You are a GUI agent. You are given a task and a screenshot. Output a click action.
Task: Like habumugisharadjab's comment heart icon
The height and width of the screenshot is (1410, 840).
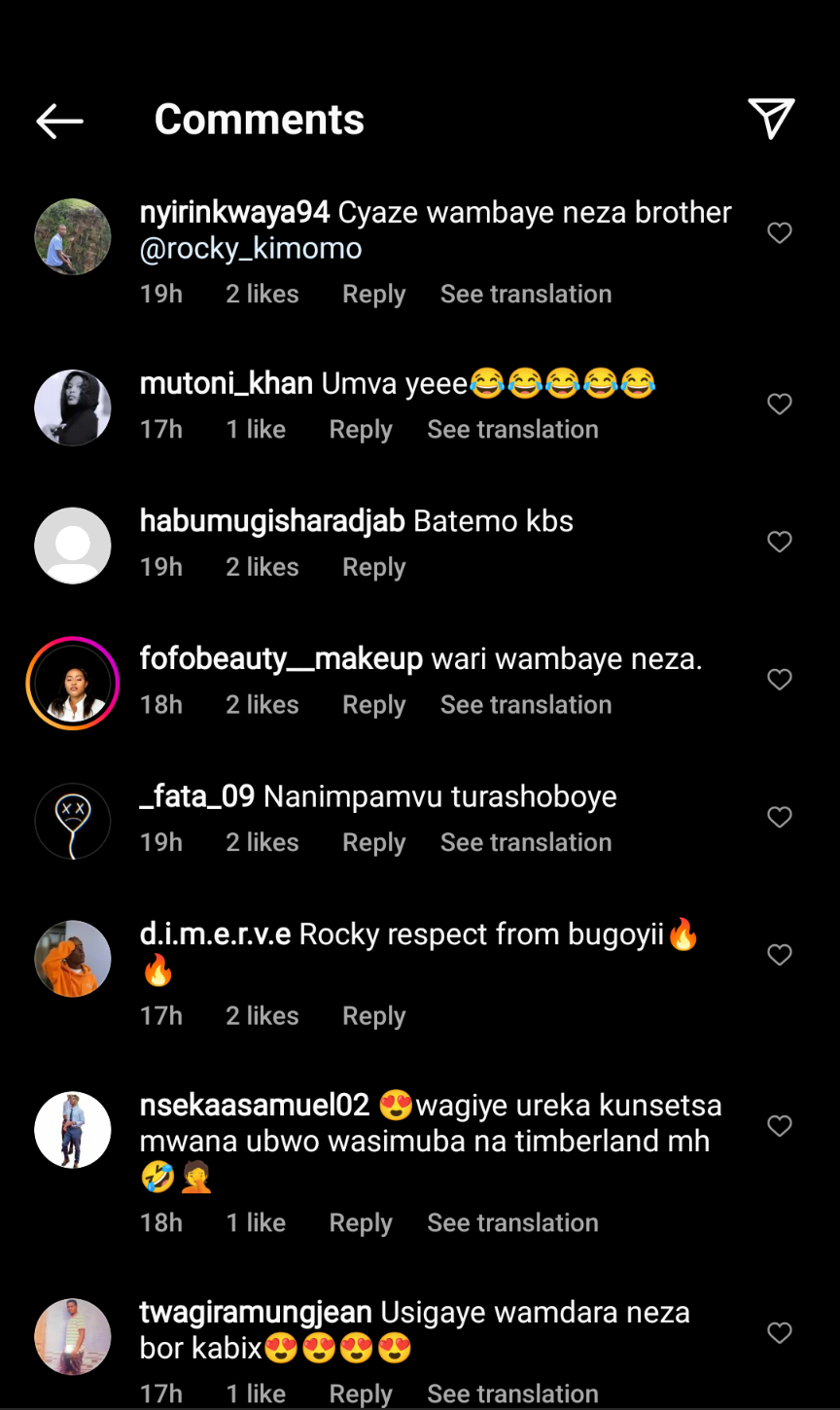click(x=780, y=542)
